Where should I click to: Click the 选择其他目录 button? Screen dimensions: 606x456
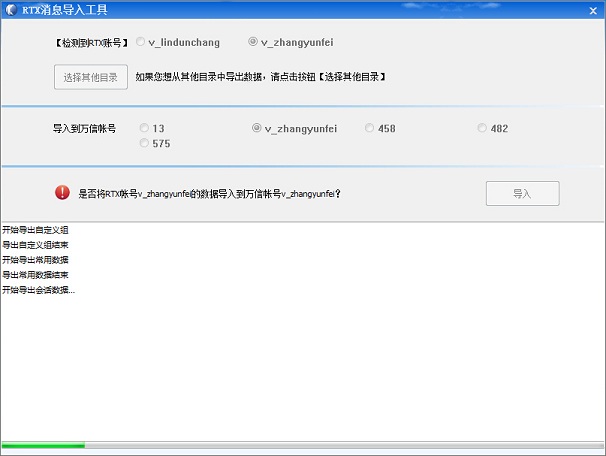click(91, 77)
